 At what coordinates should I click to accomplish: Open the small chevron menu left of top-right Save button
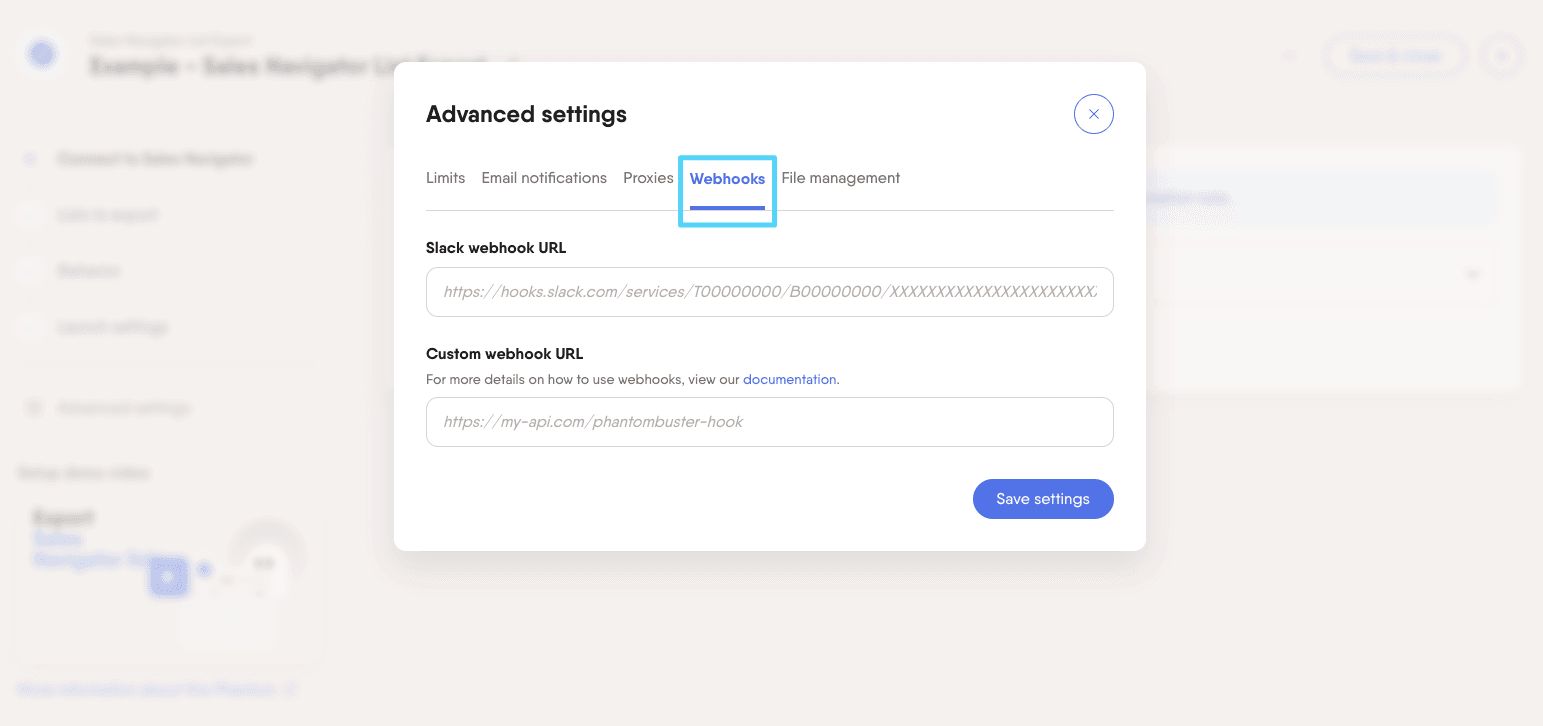[x=1289, y=56]
